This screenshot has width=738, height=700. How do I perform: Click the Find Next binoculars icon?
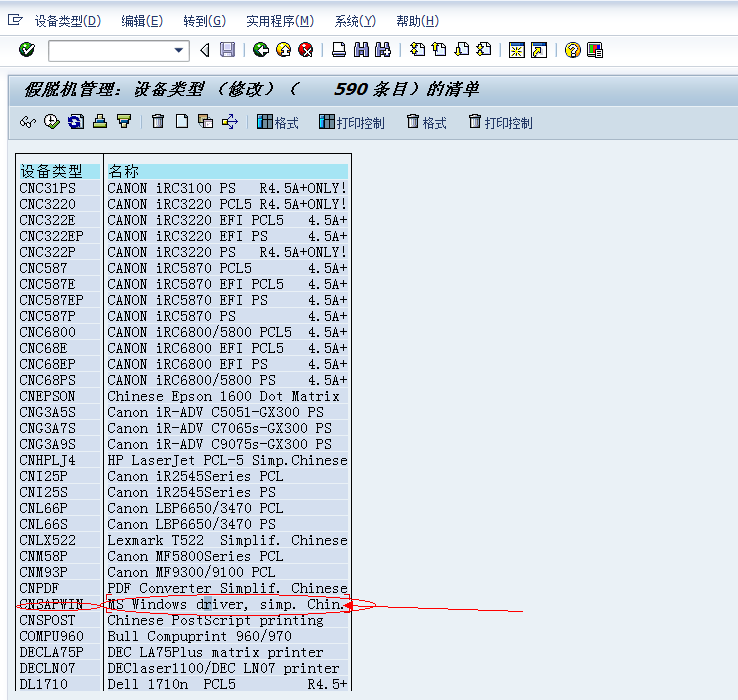[383, 50]
